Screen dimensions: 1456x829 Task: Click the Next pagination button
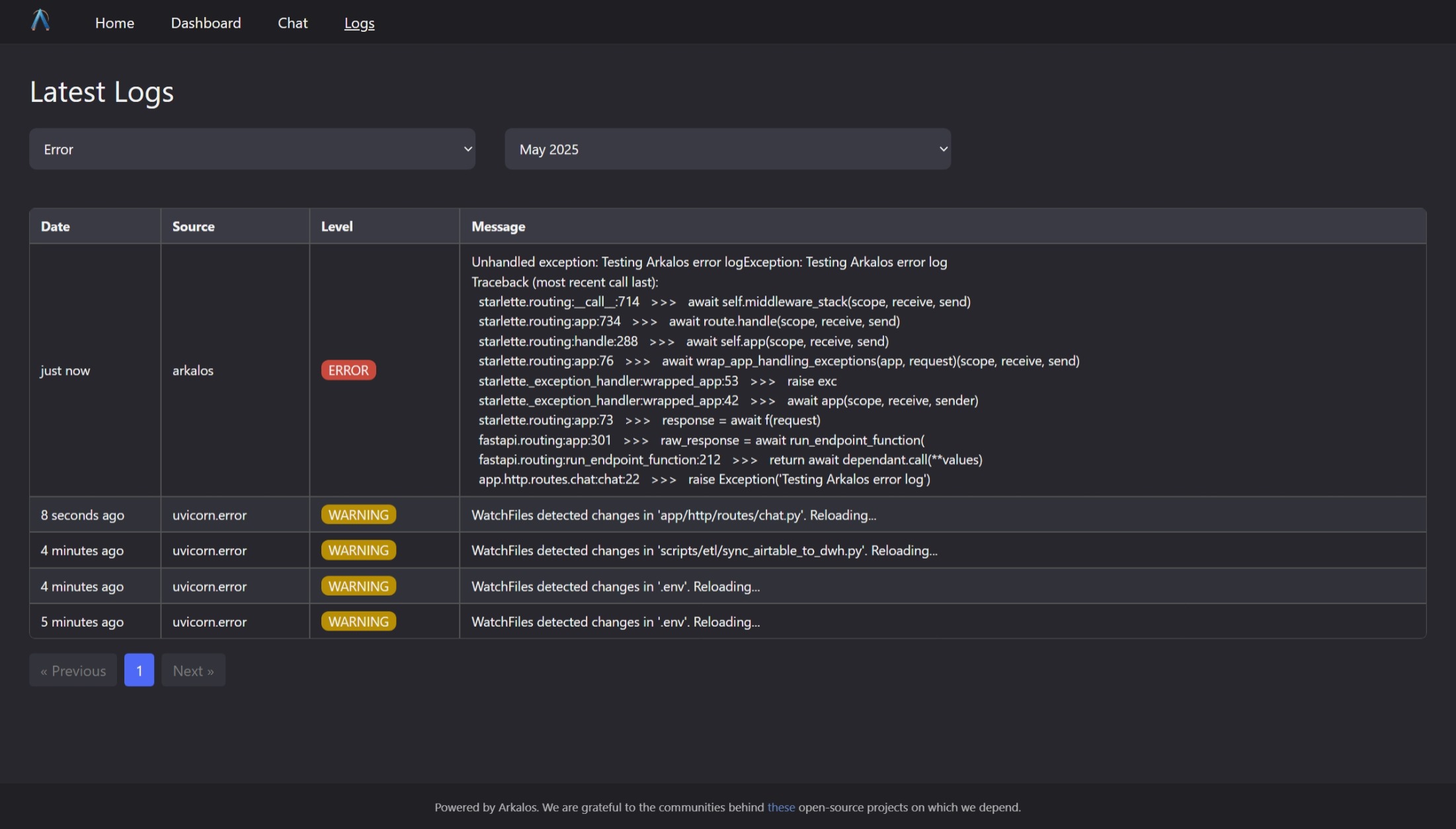coord(193,670)
